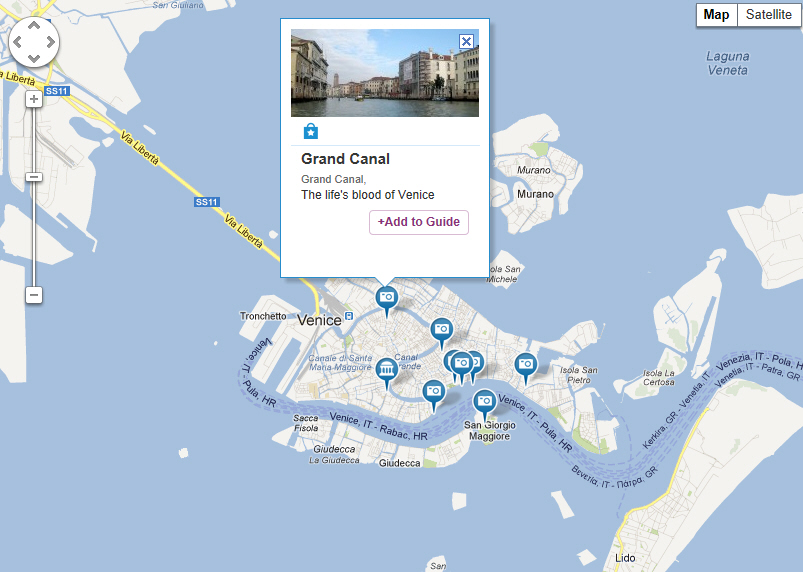The height and width of the screenshot is (572, 803).
Task: Pan the map up with the top arrow
Action: point(34,25)
